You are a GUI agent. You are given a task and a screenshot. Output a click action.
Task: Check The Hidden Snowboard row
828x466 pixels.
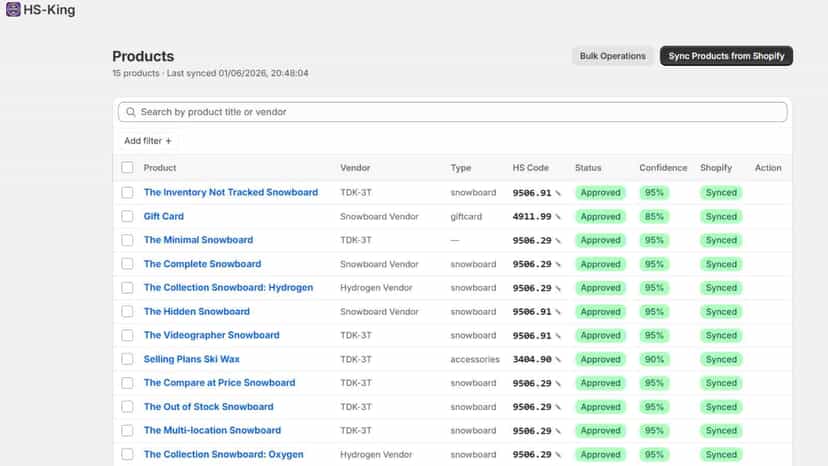pyautogui.click(x=127, y=311)
